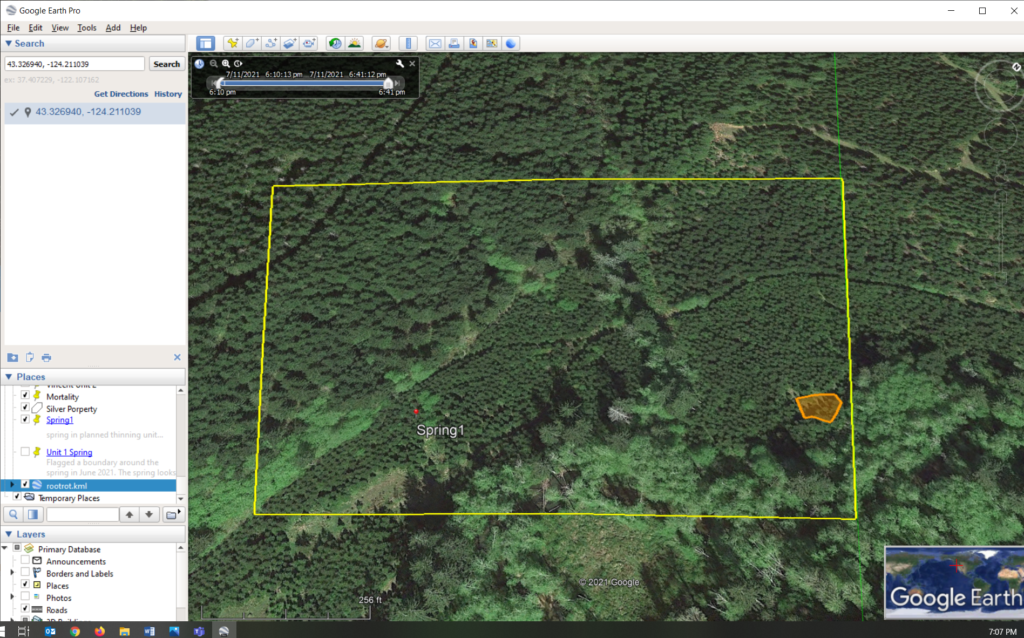Enable the Photos layer checkbox

click(25, 597)
